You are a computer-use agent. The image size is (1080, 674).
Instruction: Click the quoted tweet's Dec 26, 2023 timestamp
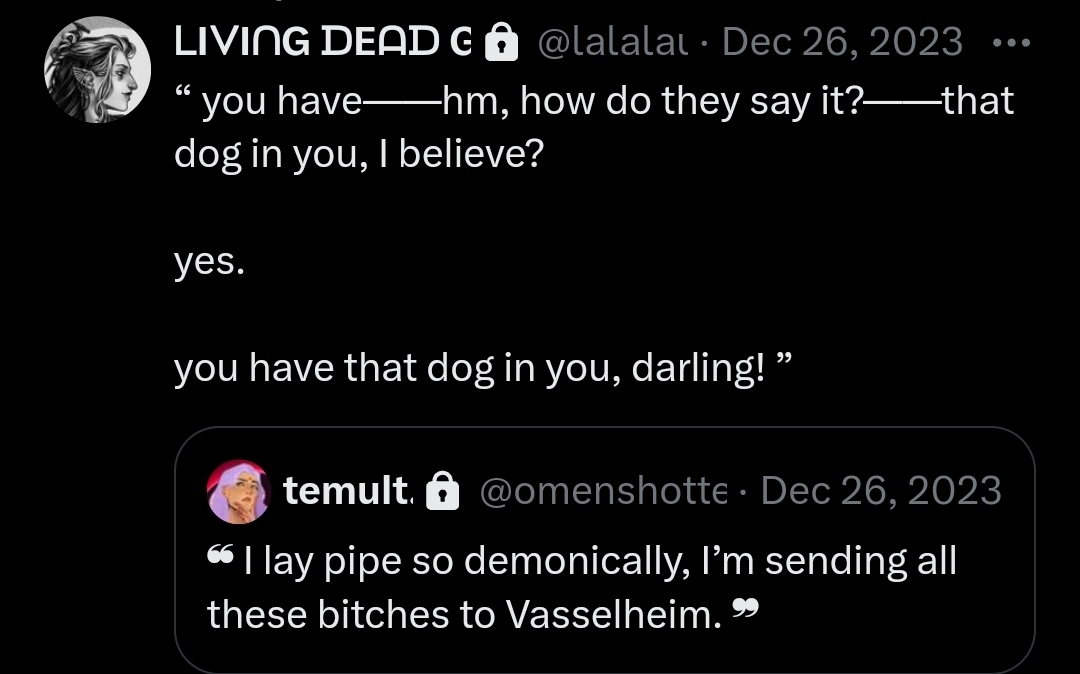pos(881,491)
